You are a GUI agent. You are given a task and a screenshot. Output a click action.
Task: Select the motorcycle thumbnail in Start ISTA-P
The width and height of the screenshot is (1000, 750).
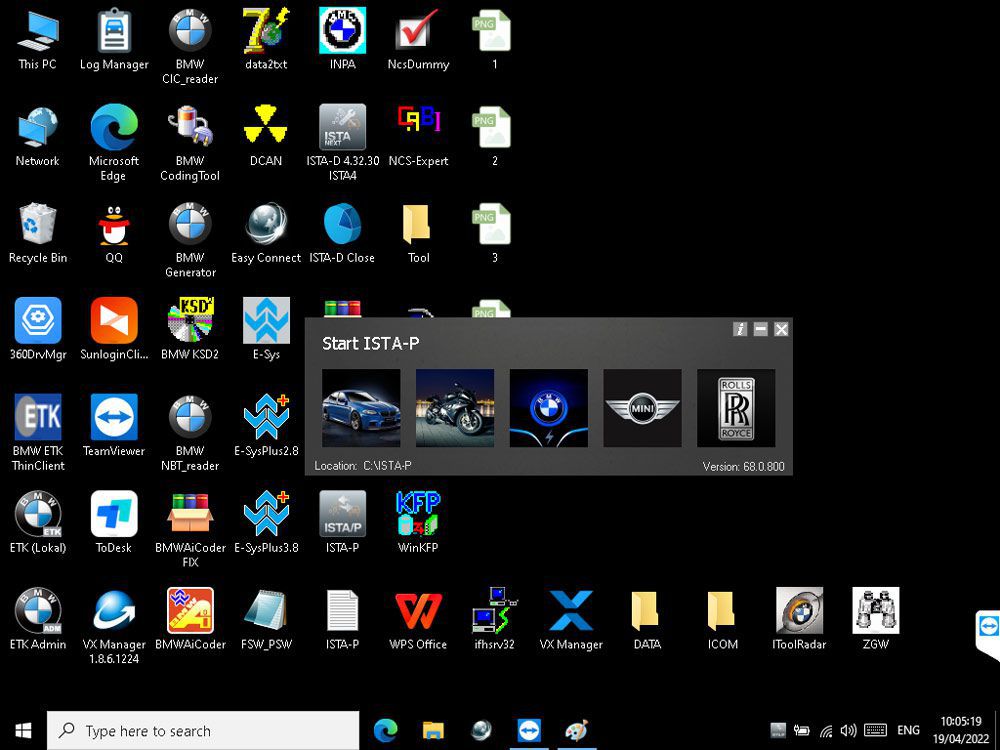point(455,408)
